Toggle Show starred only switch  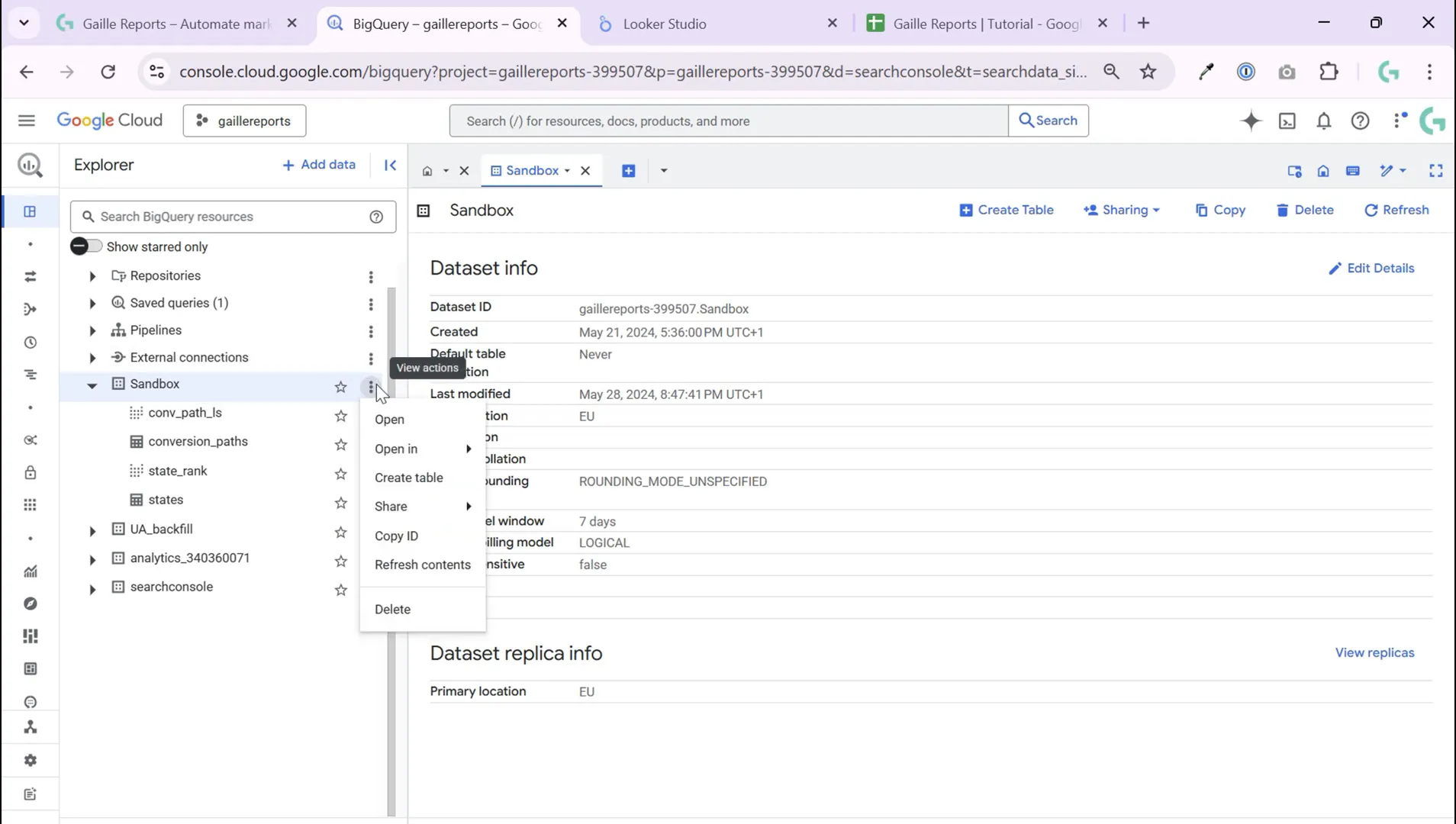pos(85,246)
